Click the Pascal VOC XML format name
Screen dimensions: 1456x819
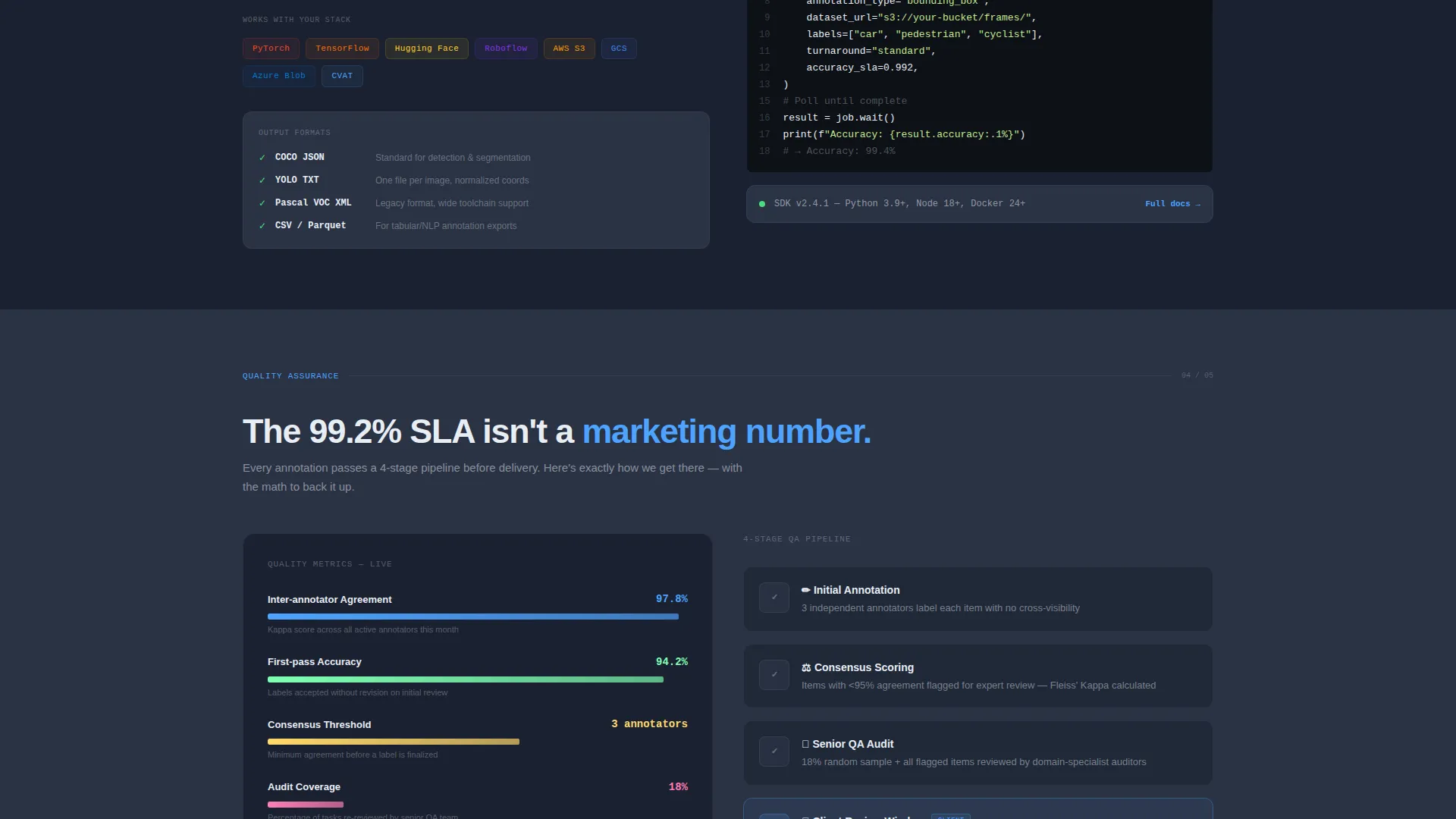(x=313, y=203)
